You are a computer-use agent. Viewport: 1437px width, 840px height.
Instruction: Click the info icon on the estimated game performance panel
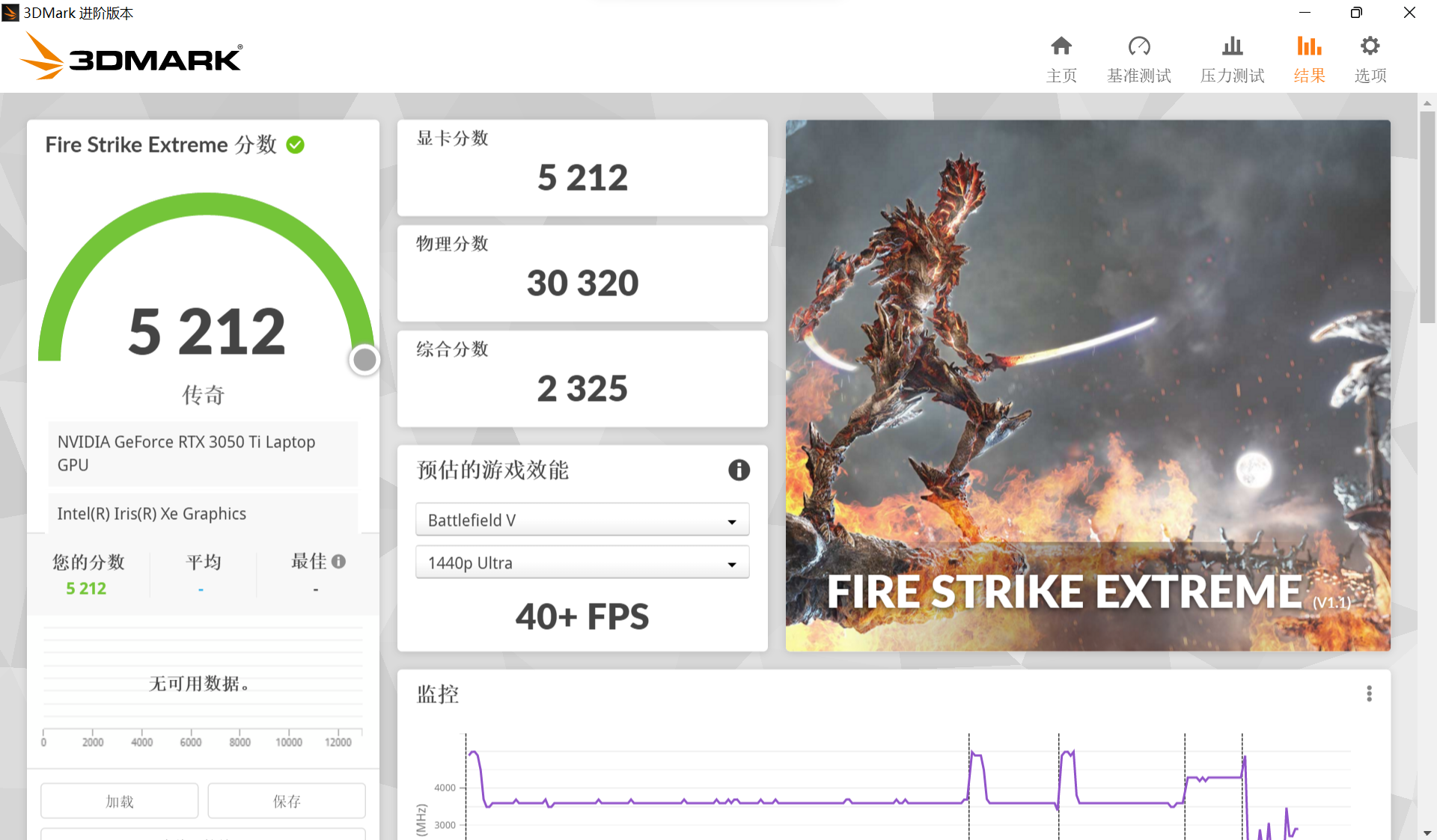(739, 470)
